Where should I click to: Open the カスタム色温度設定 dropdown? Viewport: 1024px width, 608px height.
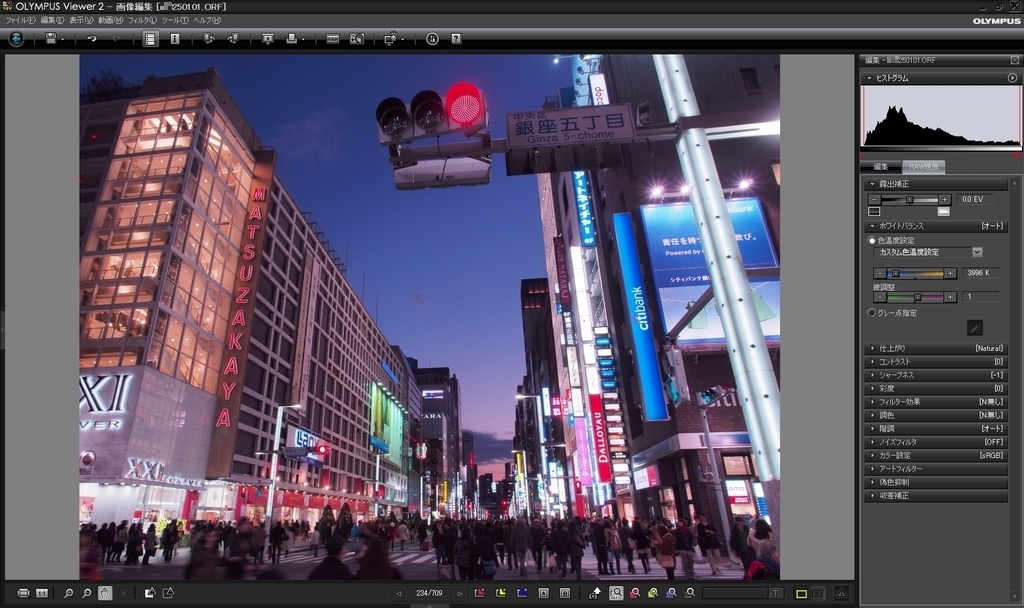pos(977,252)
